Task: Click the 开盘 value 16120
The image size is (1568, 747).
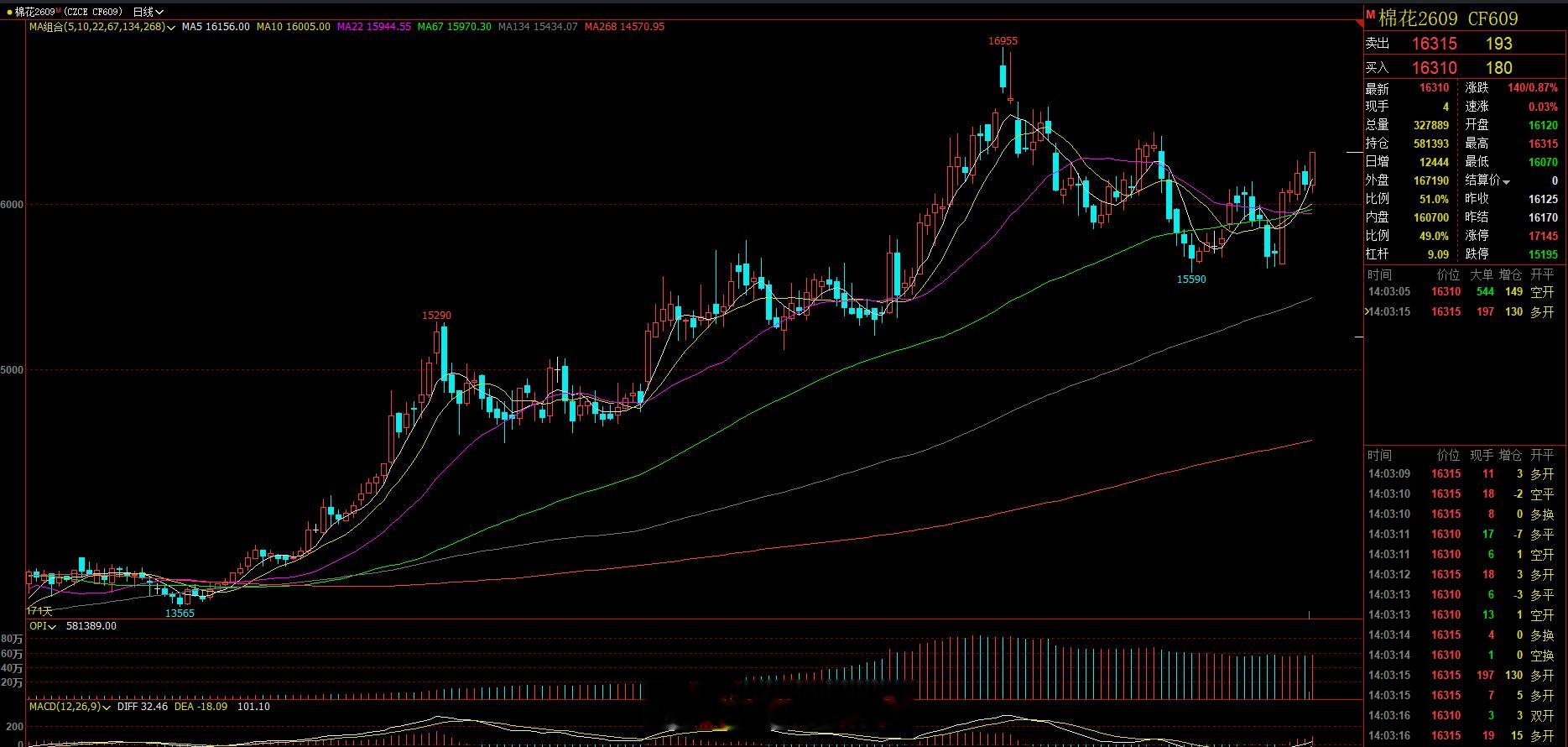Action: click(1544, 125)
